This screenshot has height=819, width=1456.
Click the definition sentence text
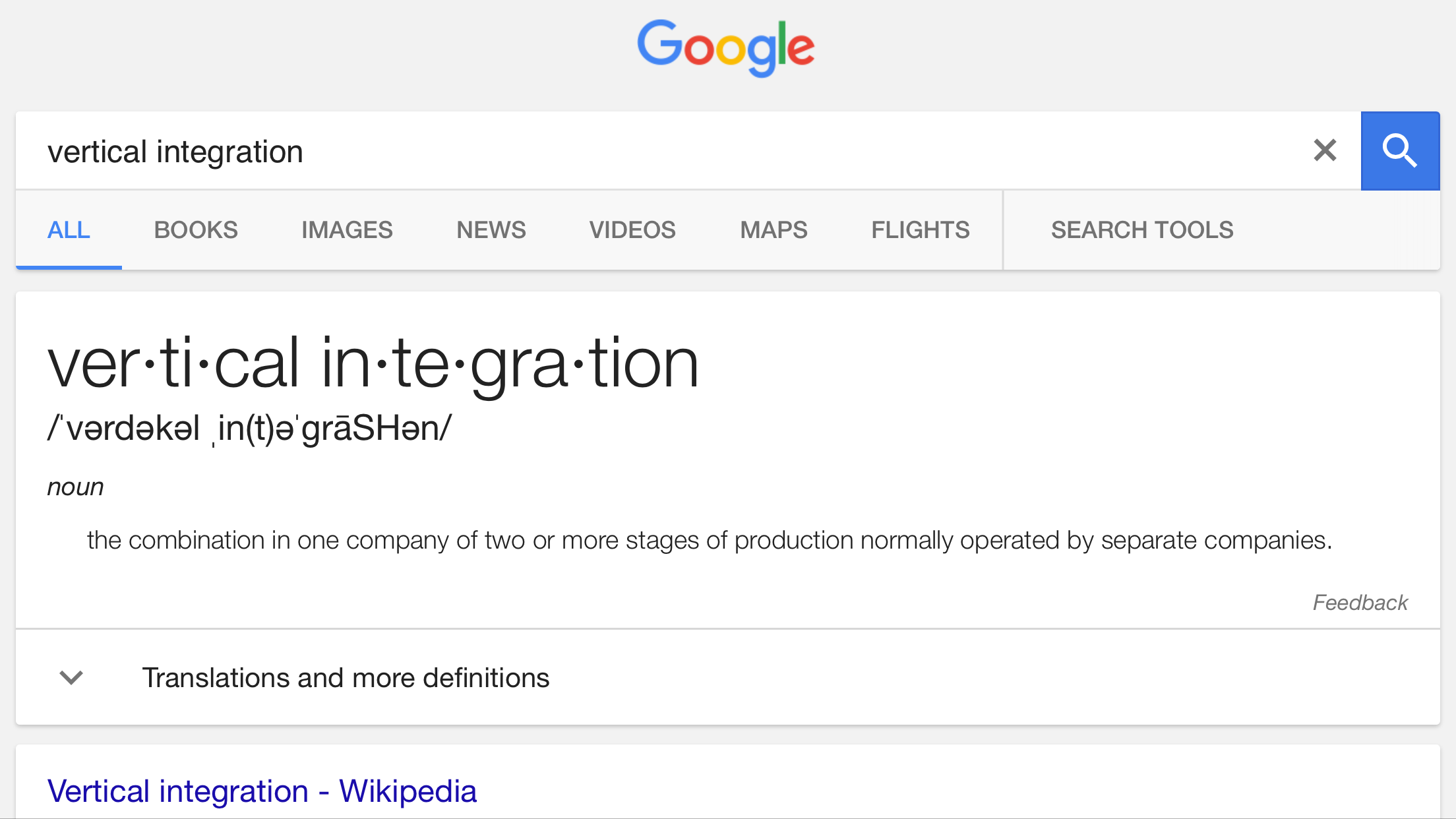(709, 541)
